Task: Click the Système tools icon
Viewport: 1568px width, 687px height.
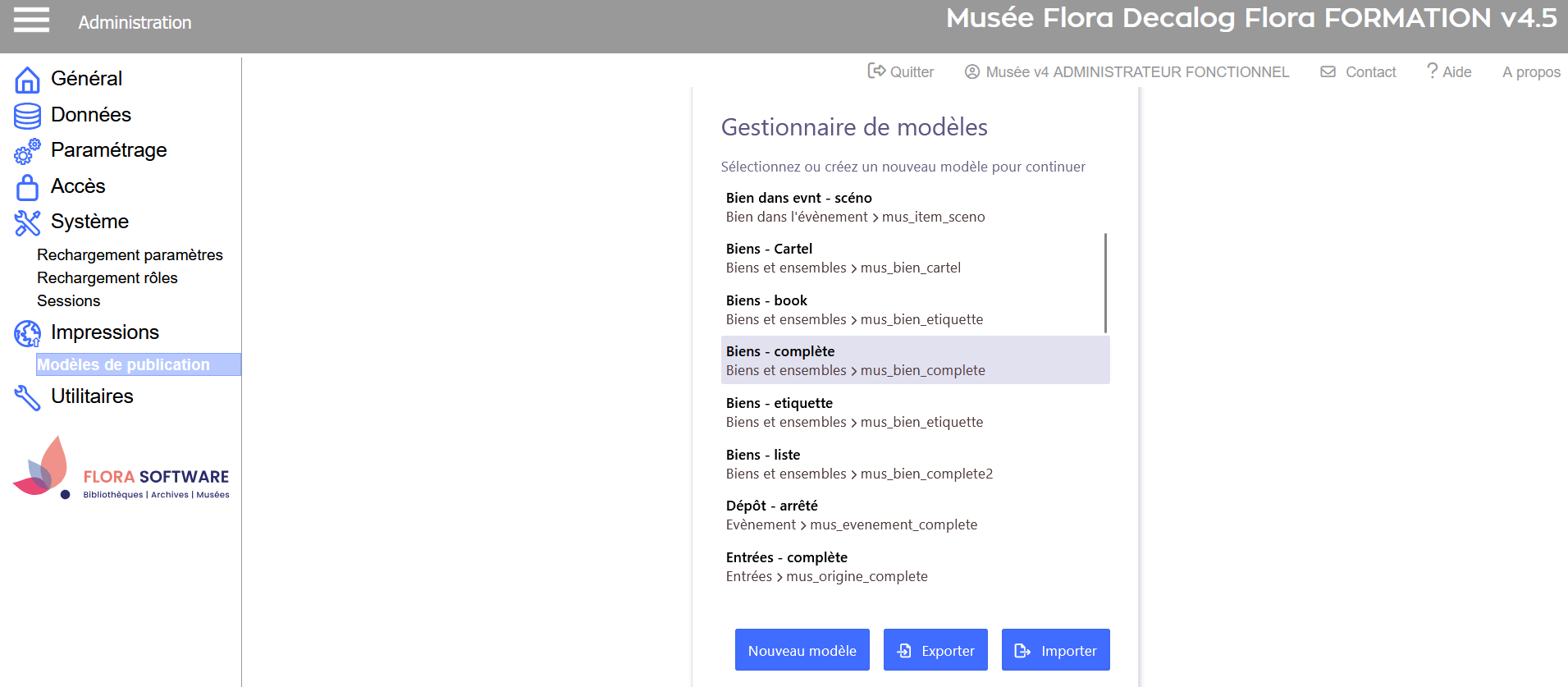Action: pyautogui.click(x=27, y=222)
